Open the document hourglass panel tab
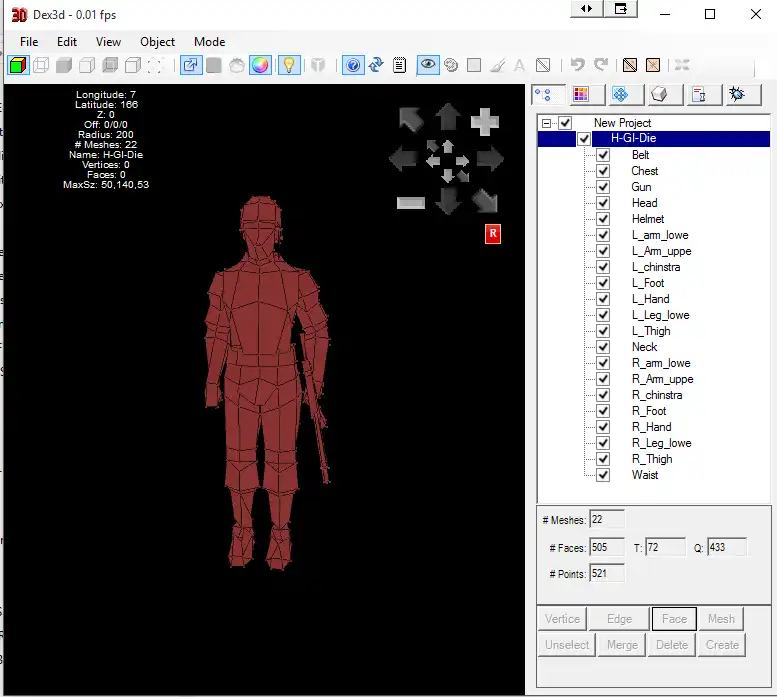Viewport: 777px width, 697px height. coord(705,94)
